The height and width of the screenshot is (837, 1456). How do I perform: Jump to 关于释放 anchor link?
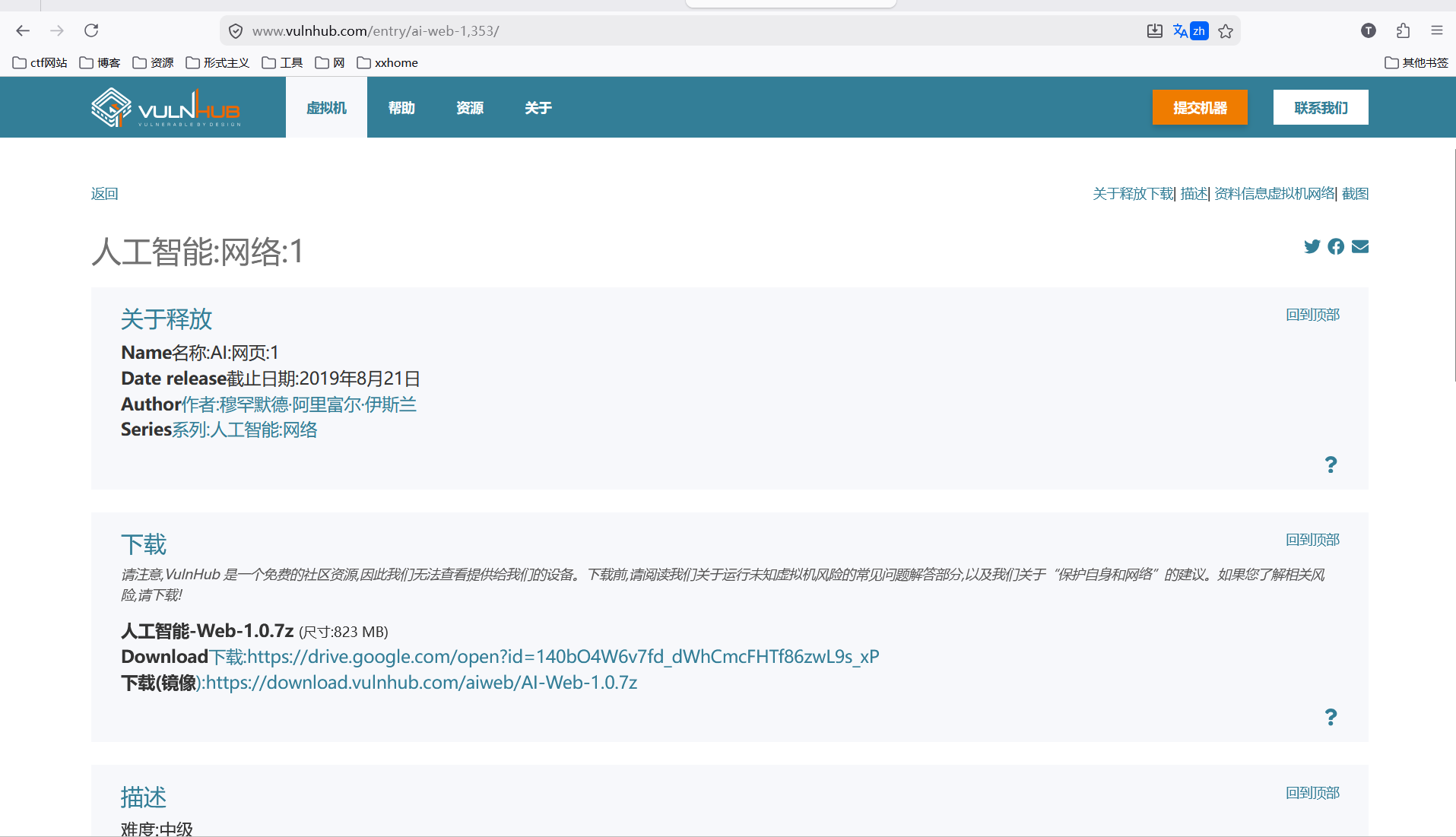click(1119, 194)
